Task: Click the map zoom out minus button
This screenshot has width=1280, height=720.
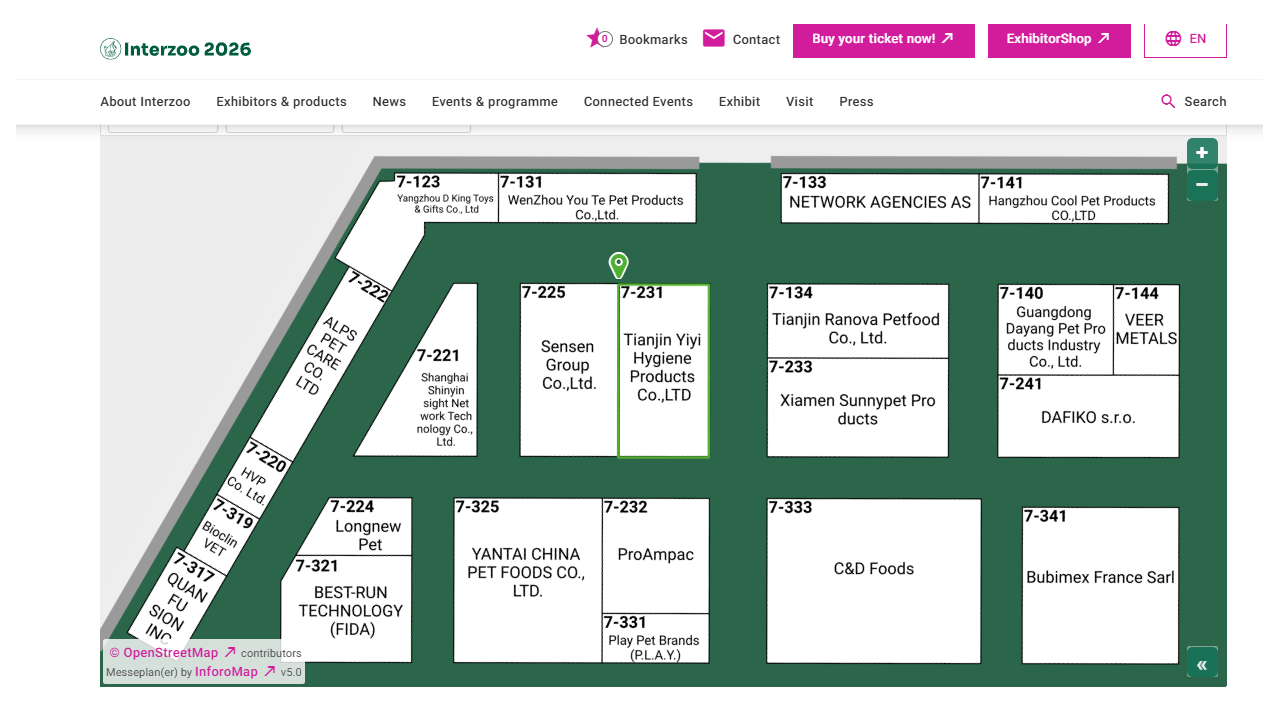Action: (x=1202, y=185)
